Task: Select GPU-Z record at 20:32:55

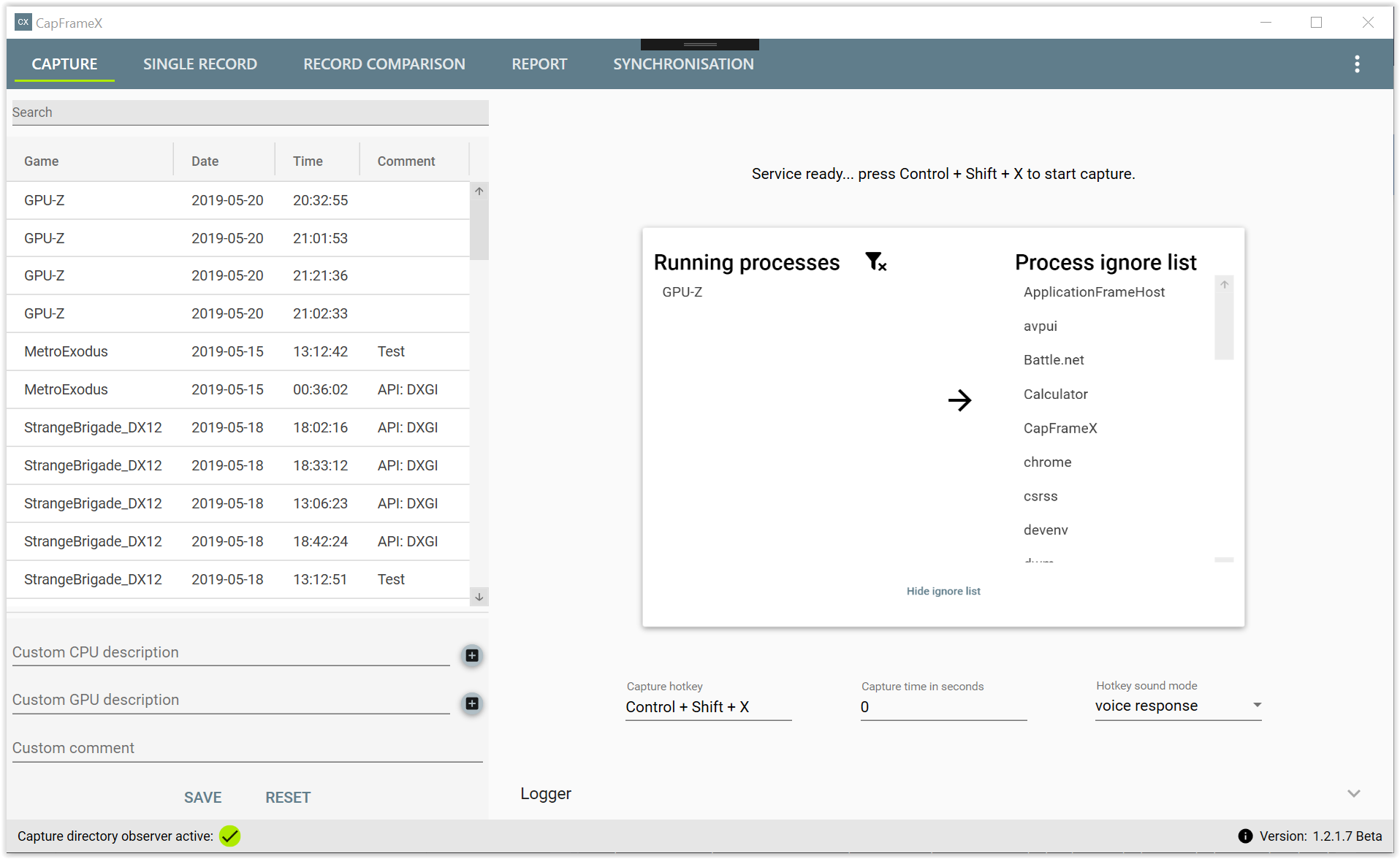Action: 238,200
